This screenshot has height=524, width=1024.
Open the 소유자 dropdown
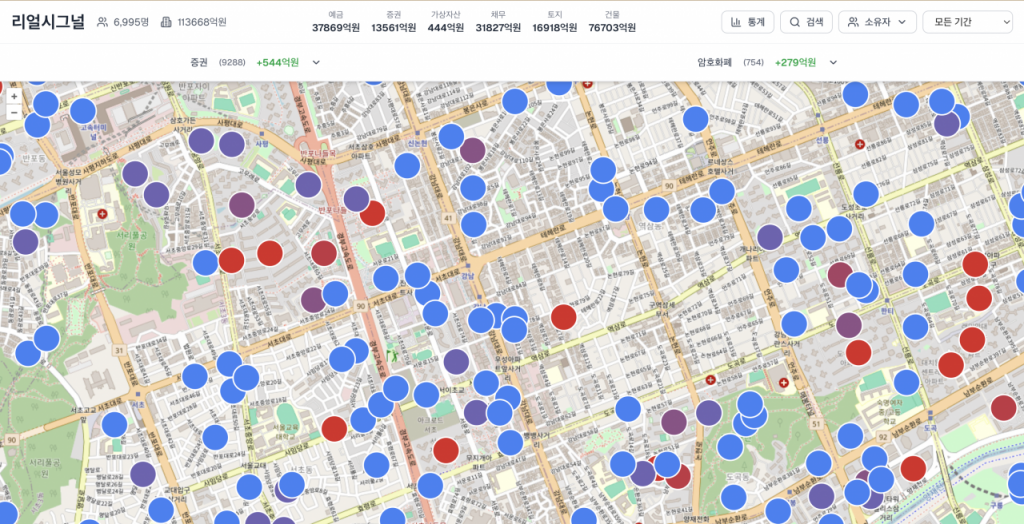877,22
